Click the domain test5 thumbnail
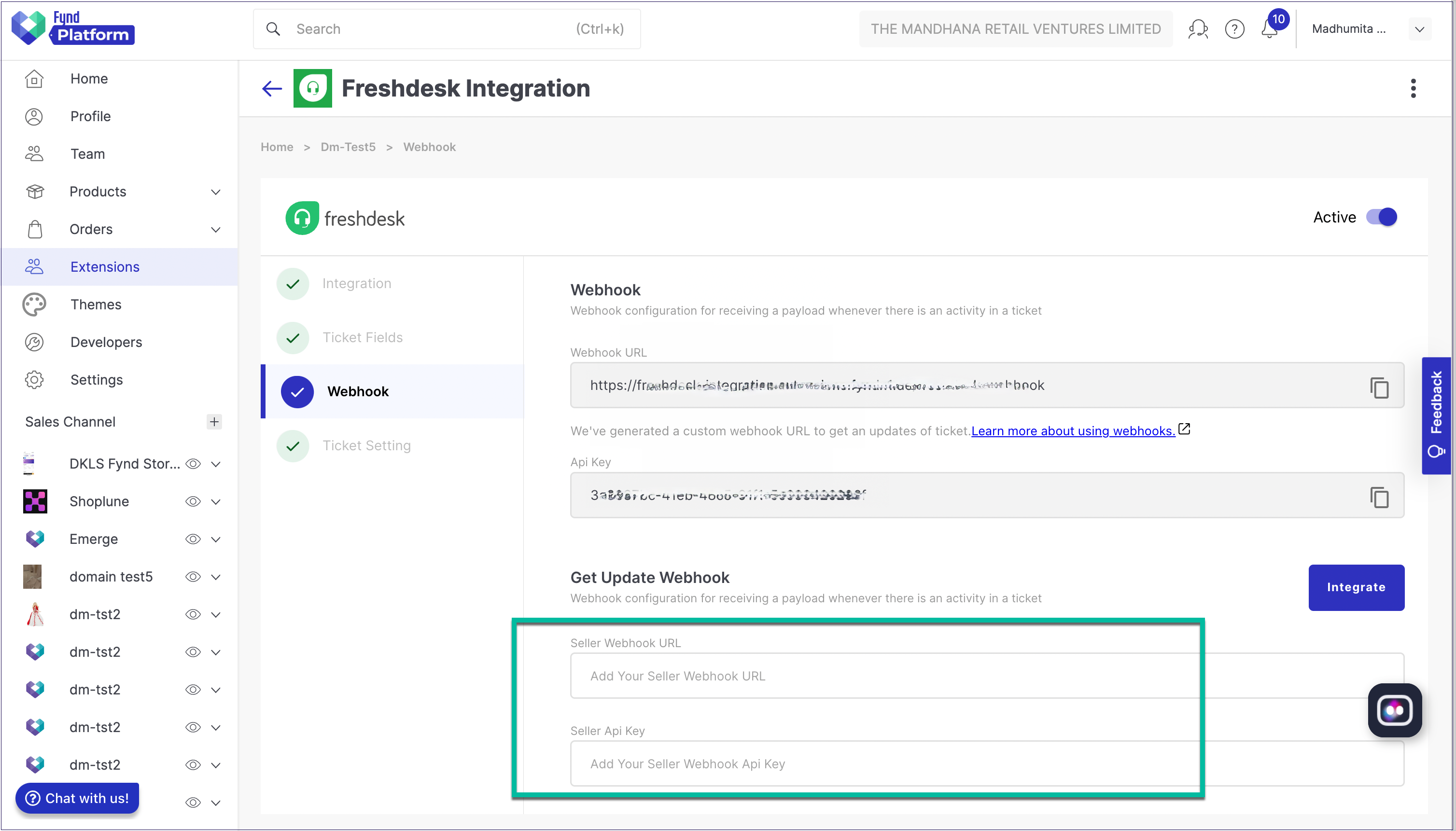Image resolution: width=1456 pixels, height=831 pixels. (32, 577)
